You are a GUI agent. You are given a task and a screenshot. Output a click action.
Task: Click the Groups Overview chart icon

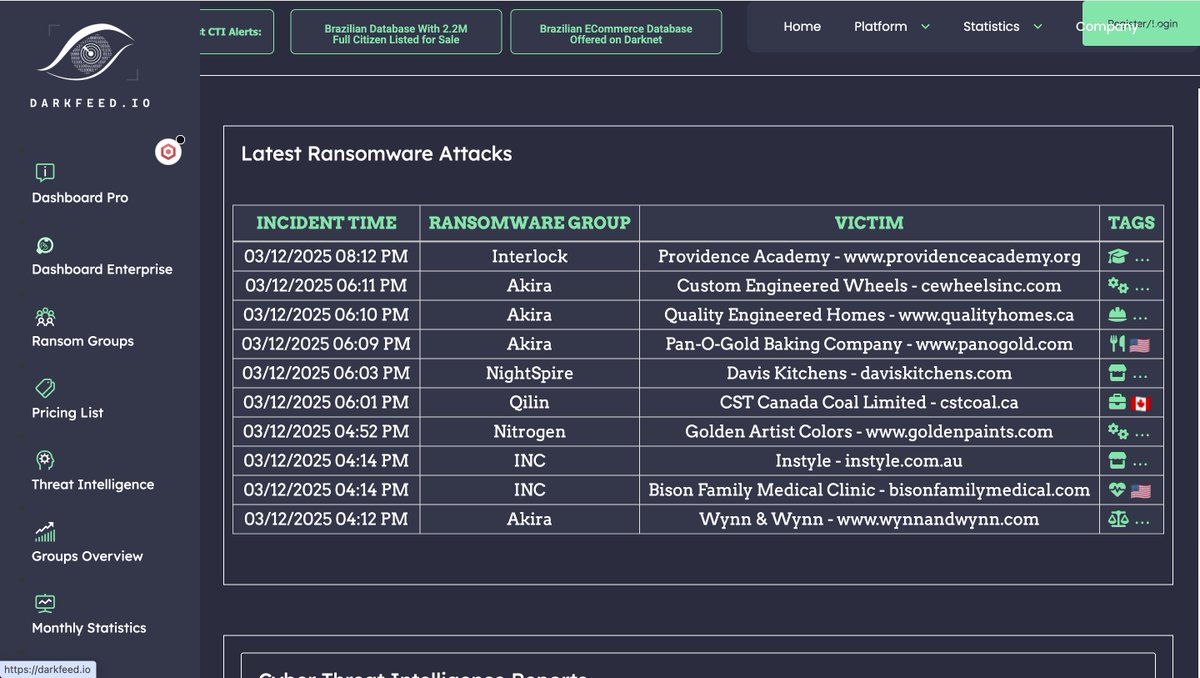[45, 532]
